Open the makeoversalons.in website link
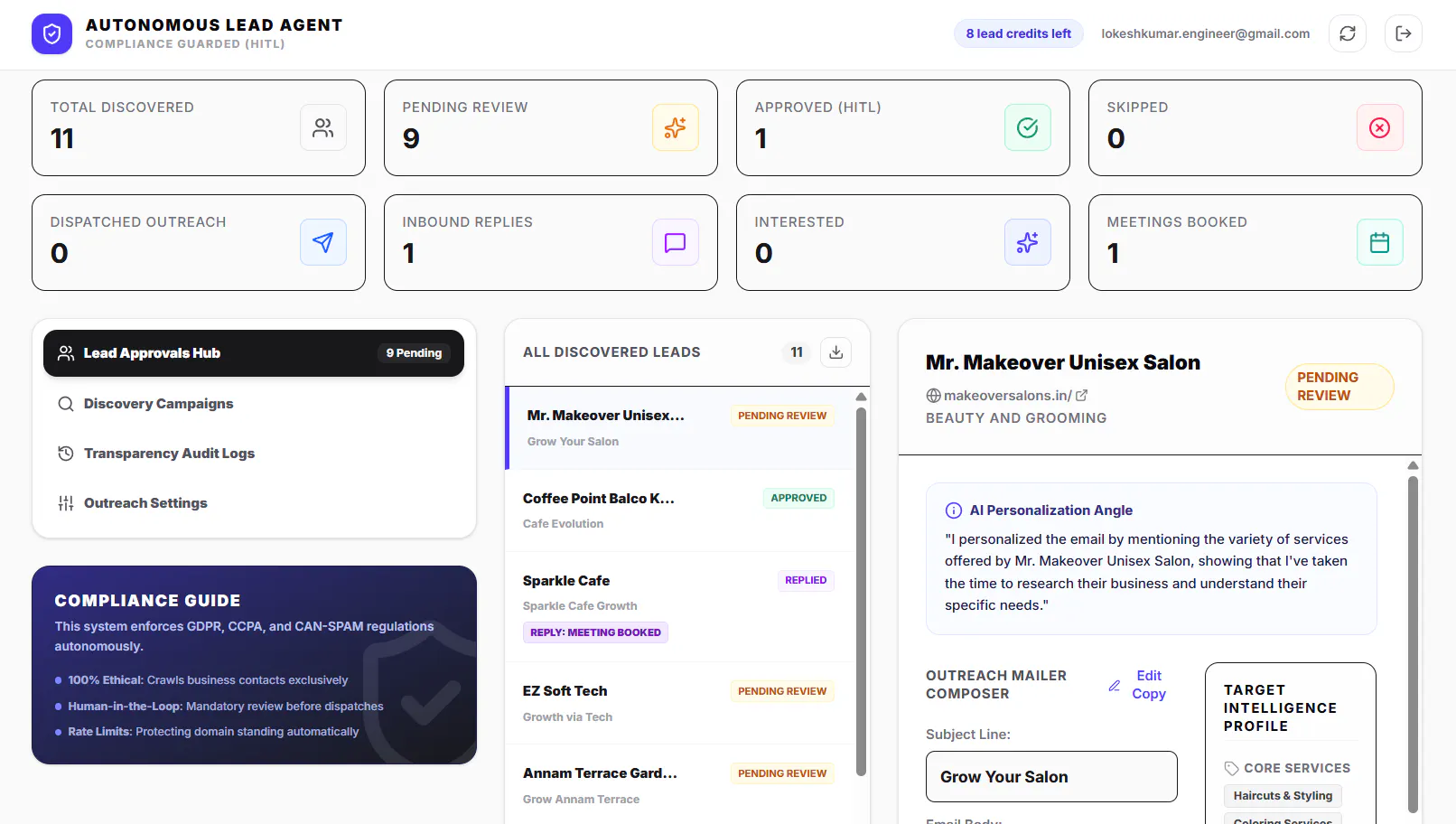Image resolution: width=1456 pixels, height=824 pixels. click(x=1007, y=396)
